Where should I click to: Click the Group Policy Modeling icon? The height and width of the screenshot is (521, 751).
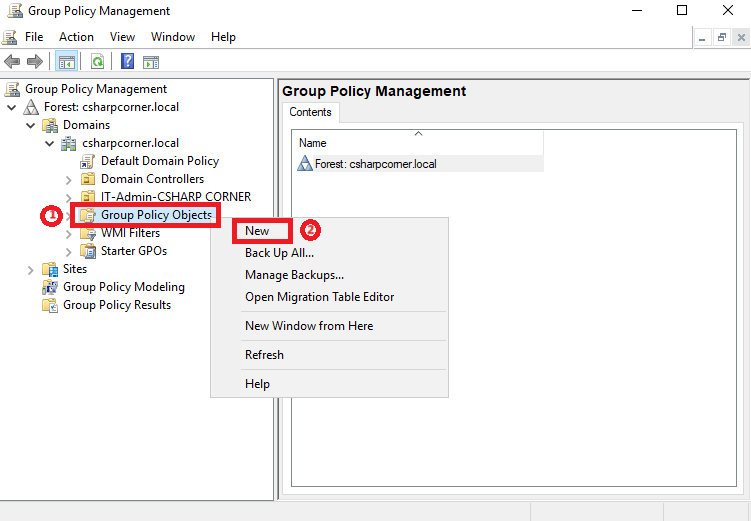(x=50, y=287)
